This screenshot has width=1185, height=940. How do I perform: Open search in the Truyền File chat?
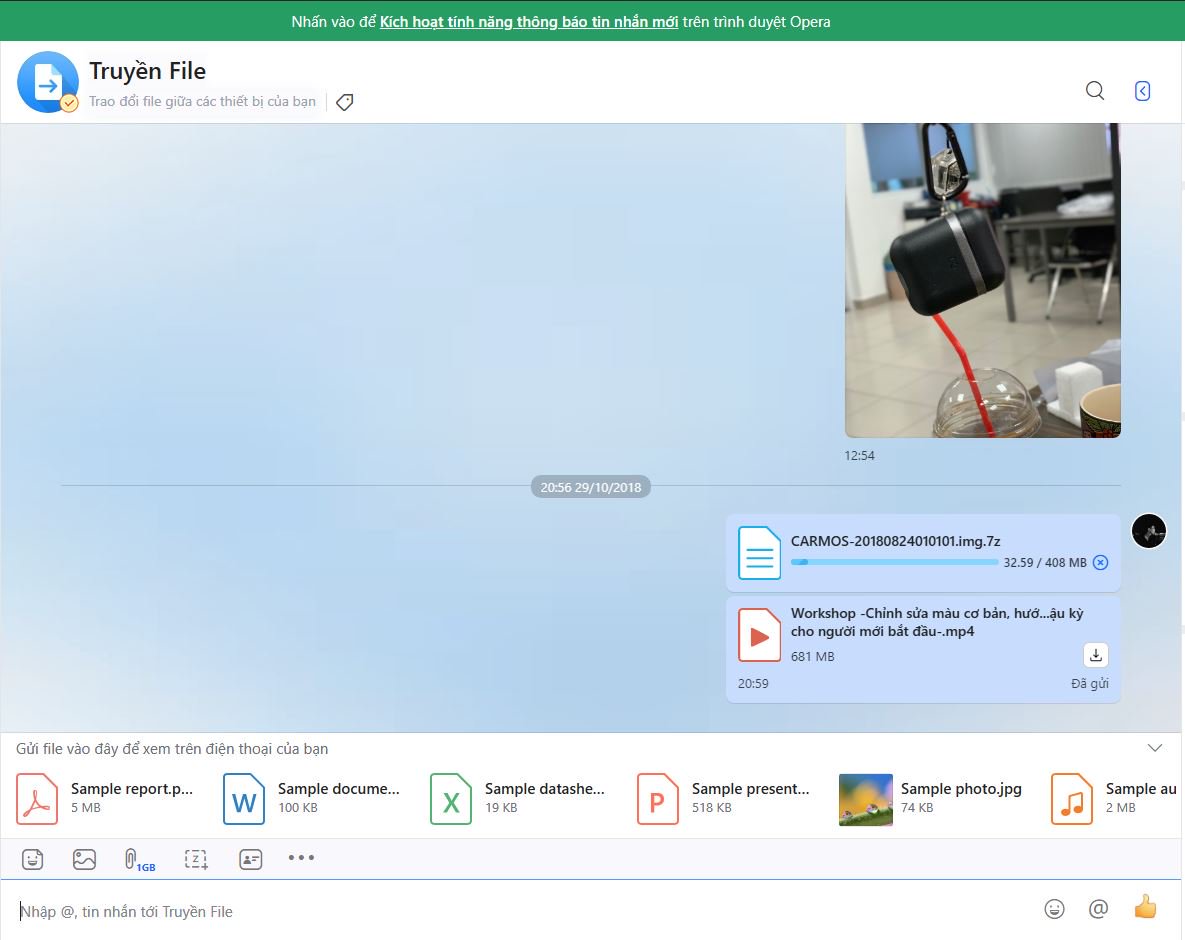[x=1094, y=90]
